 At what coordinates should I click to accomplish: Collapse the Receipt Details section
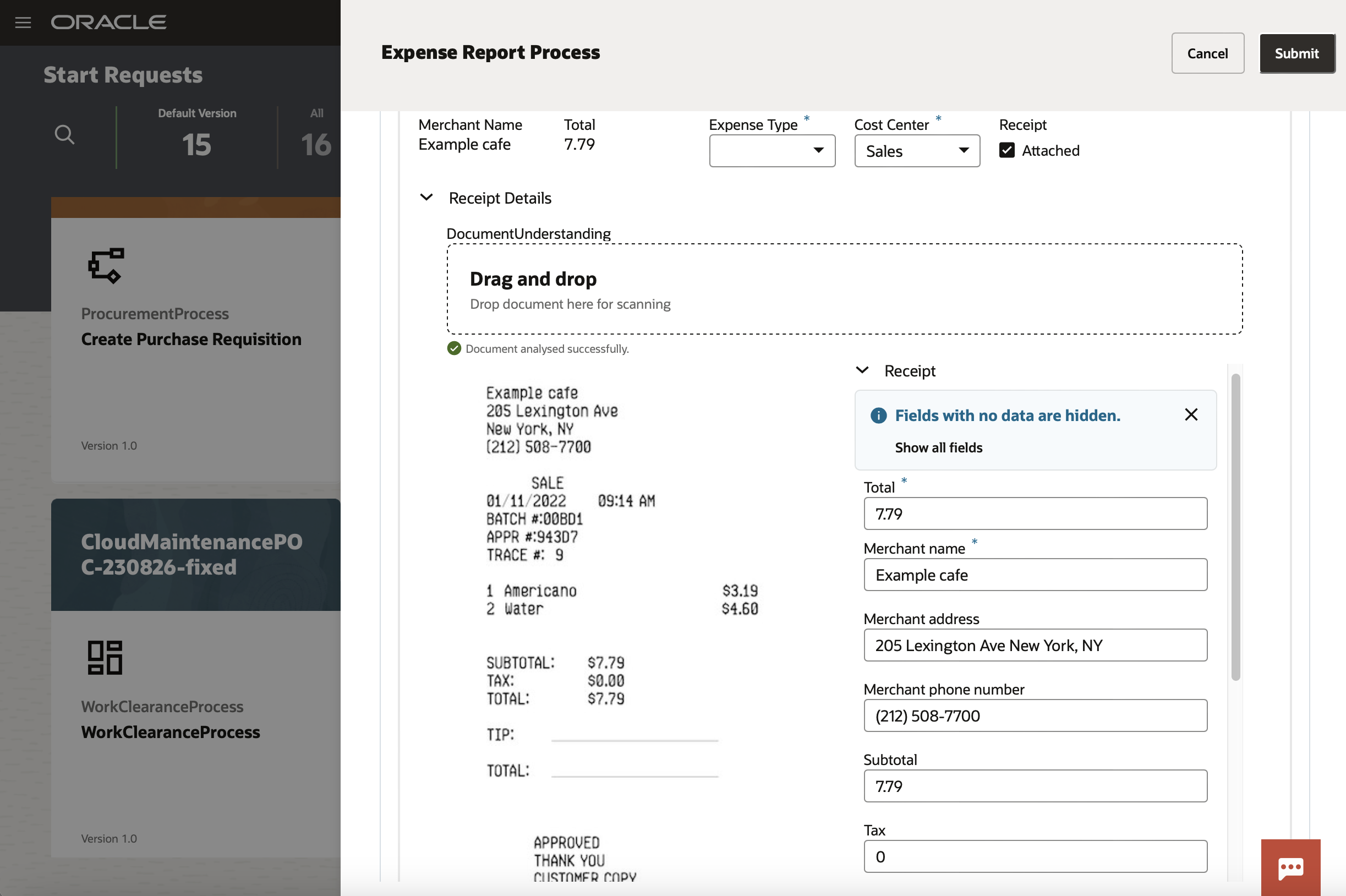(x=427, y=197)
